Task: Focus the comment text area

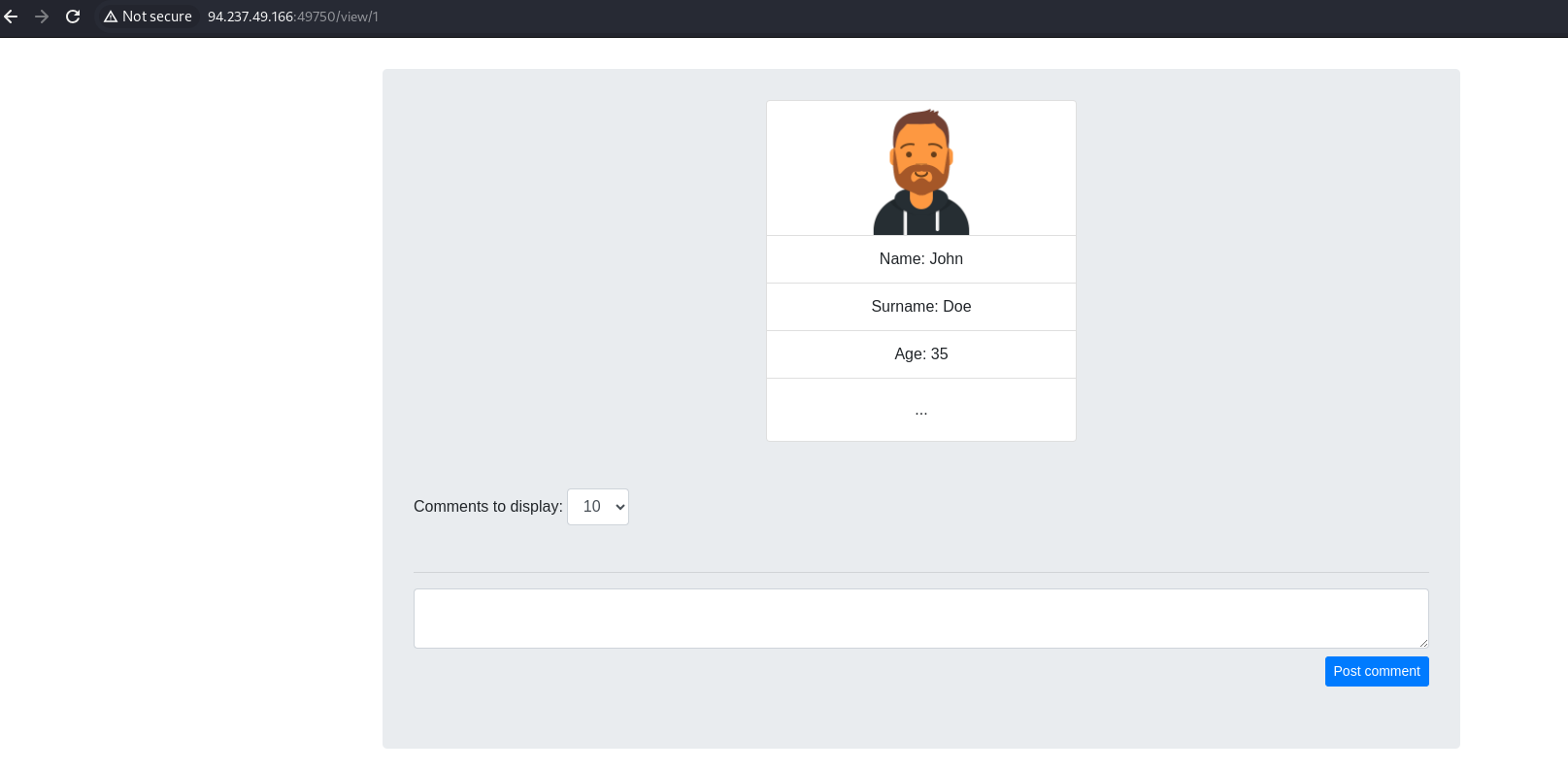Action: tap(921, 619)
